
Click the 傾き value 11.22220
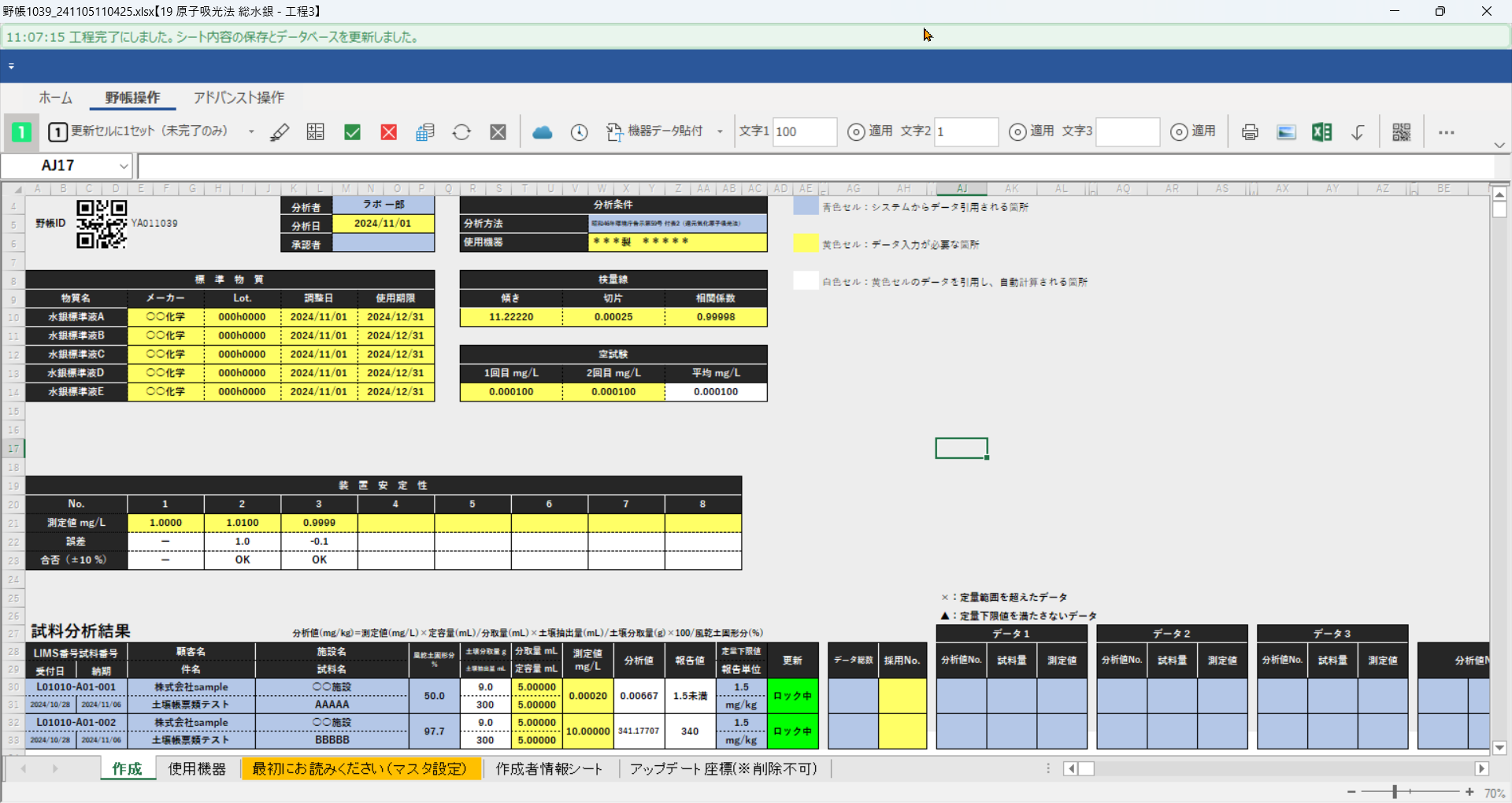point(511,317)
